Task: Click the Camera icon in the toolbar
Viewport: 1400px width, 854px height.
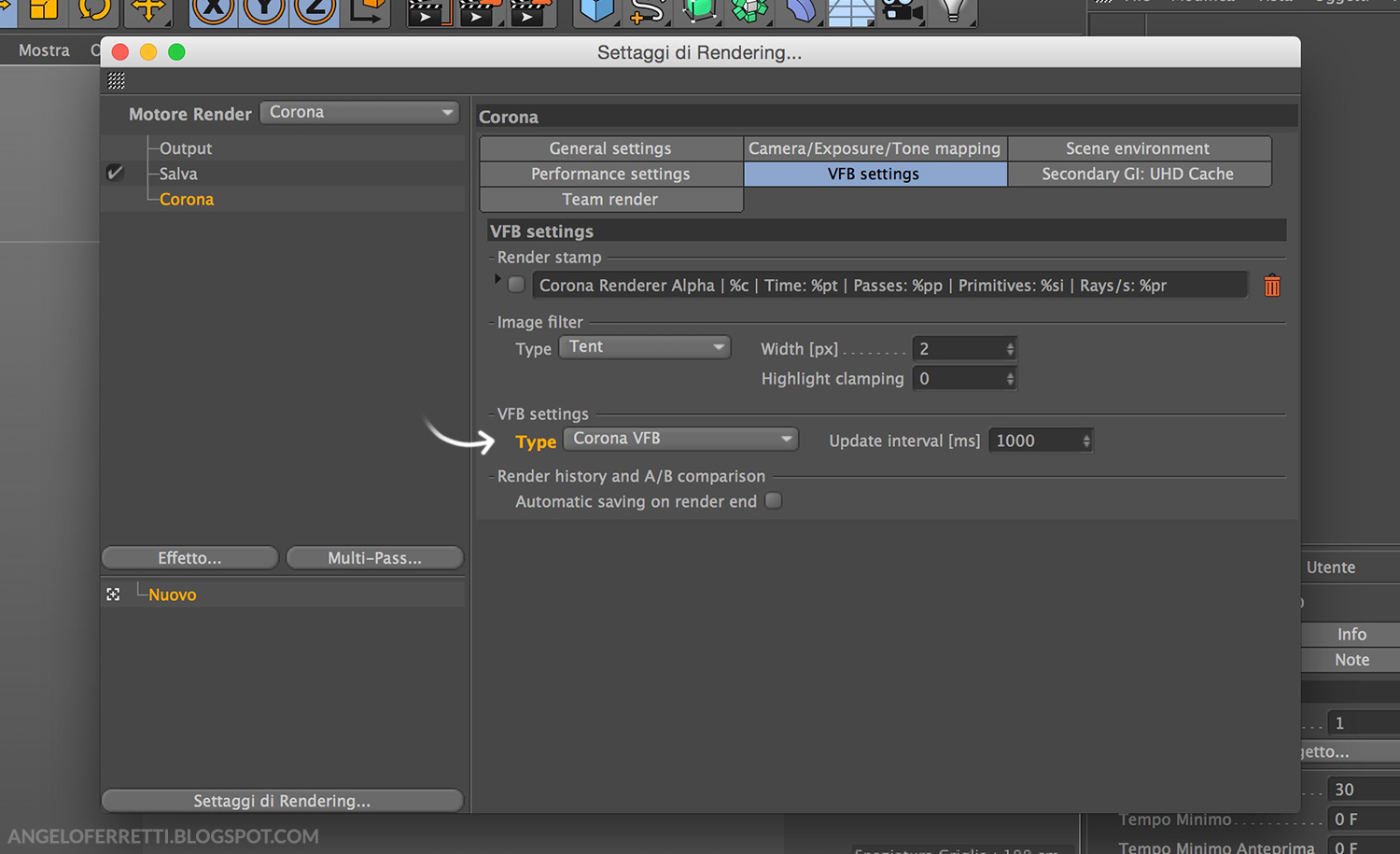Action: (x=903, y=9)
